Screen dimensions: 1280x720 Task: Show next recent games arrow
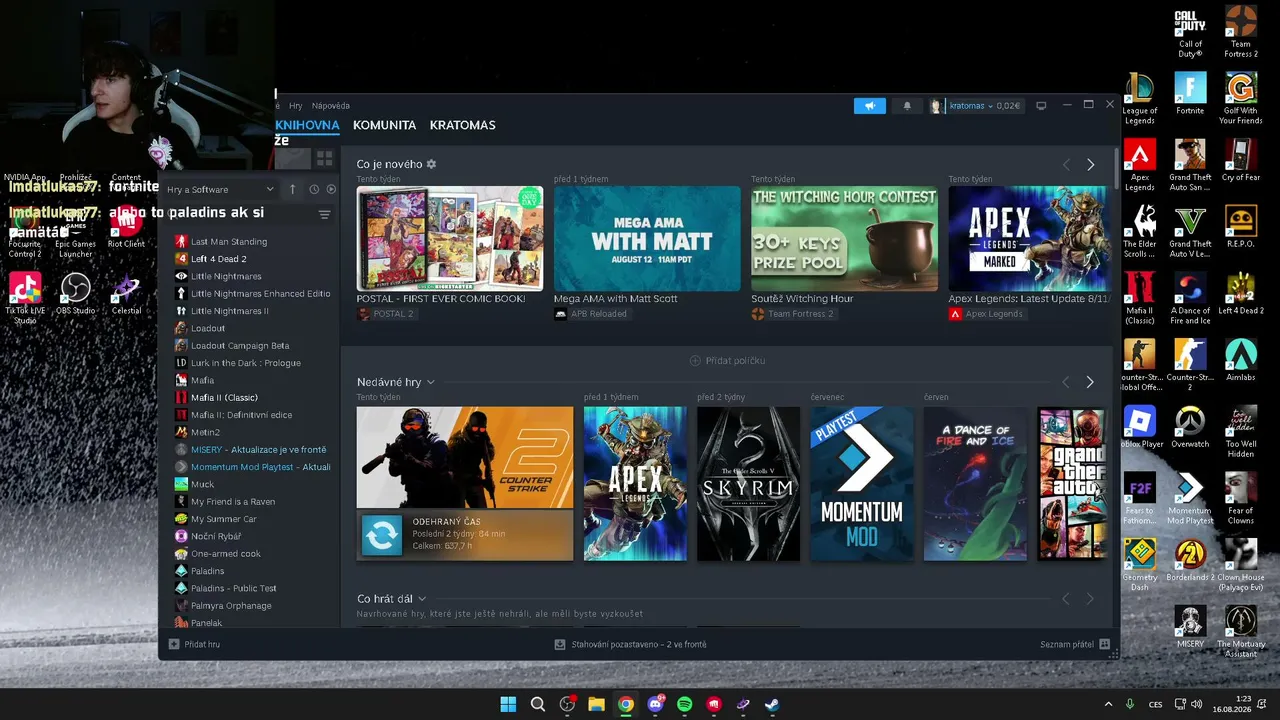pos(1090,382)
